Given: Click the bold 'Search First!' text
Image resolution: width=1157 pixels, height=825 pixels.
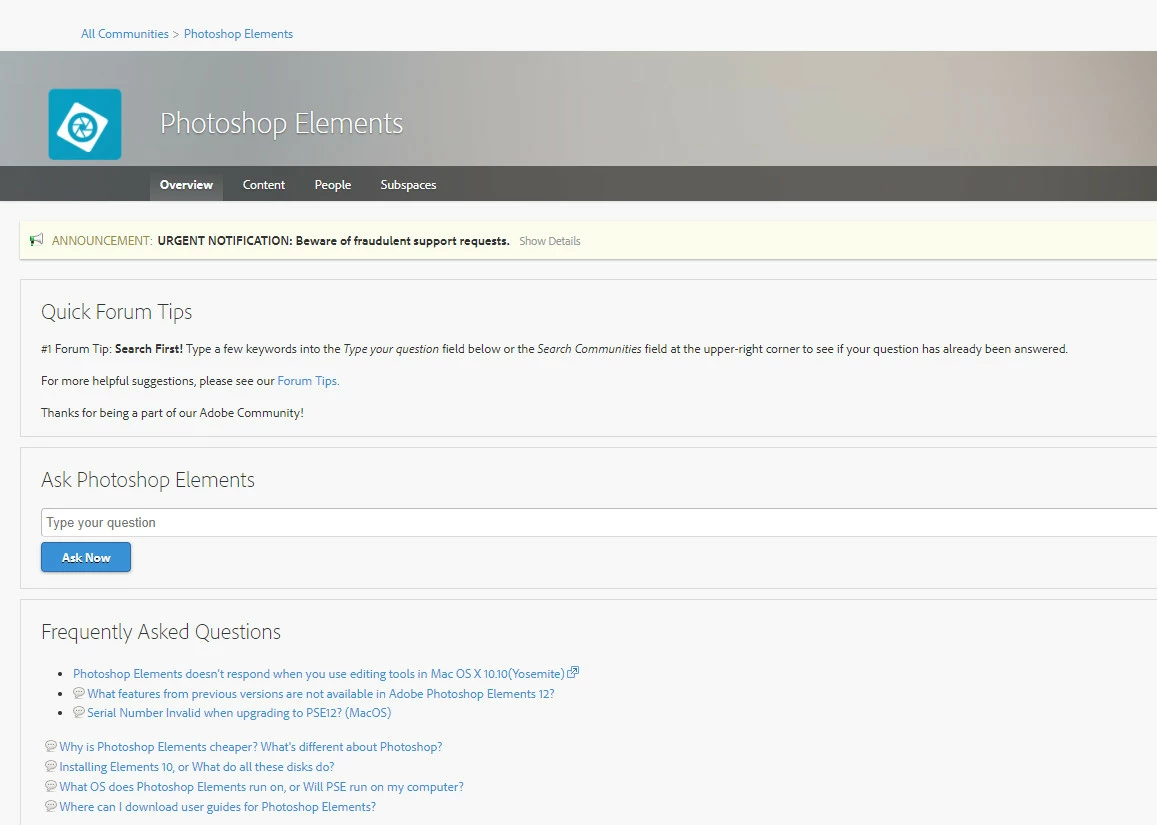Looking at the screenshot, I should [x=149, y=349].
